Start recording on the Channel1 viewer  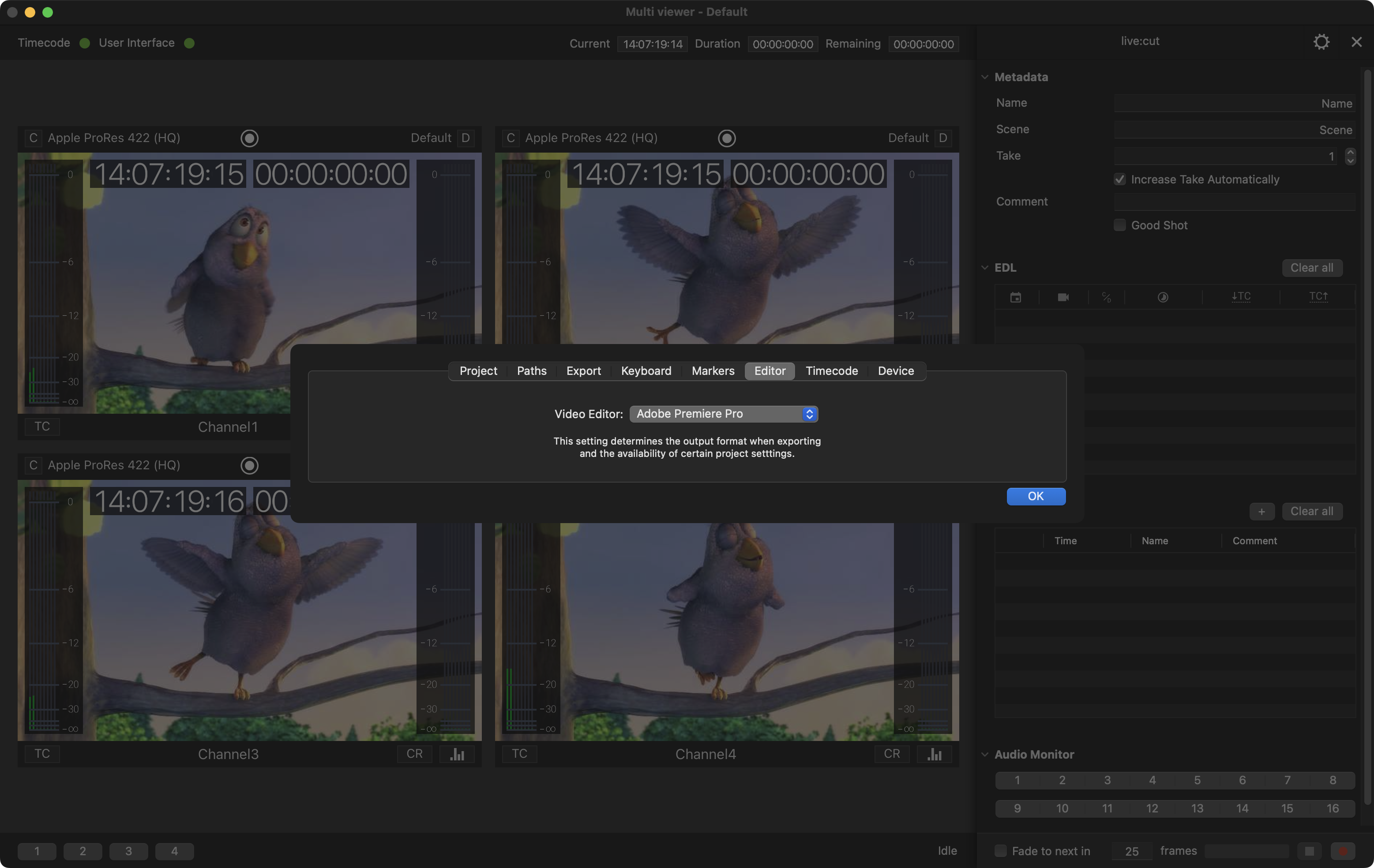click(249, 138)
